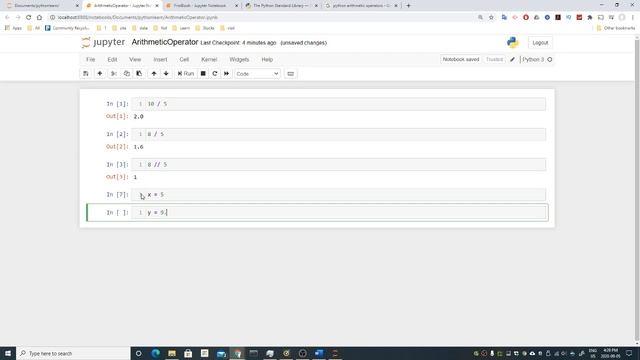Open the Widgets menu
640x360 pixels.
click(239, 60)
